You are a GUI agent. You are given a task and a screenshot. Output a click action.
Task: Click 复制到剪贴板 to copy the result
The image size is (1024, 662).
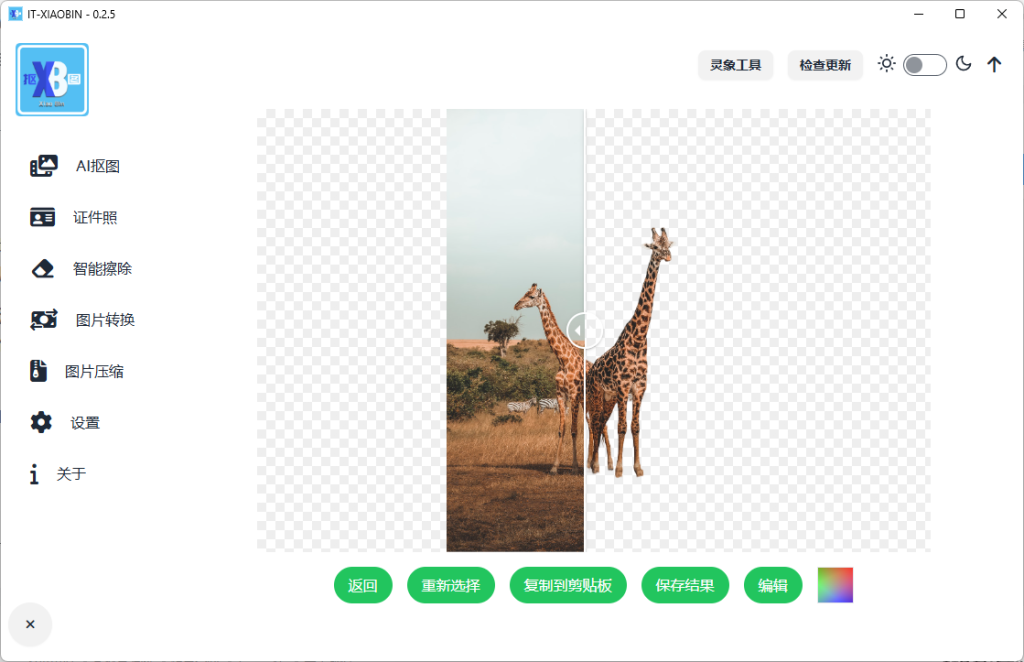568,586
